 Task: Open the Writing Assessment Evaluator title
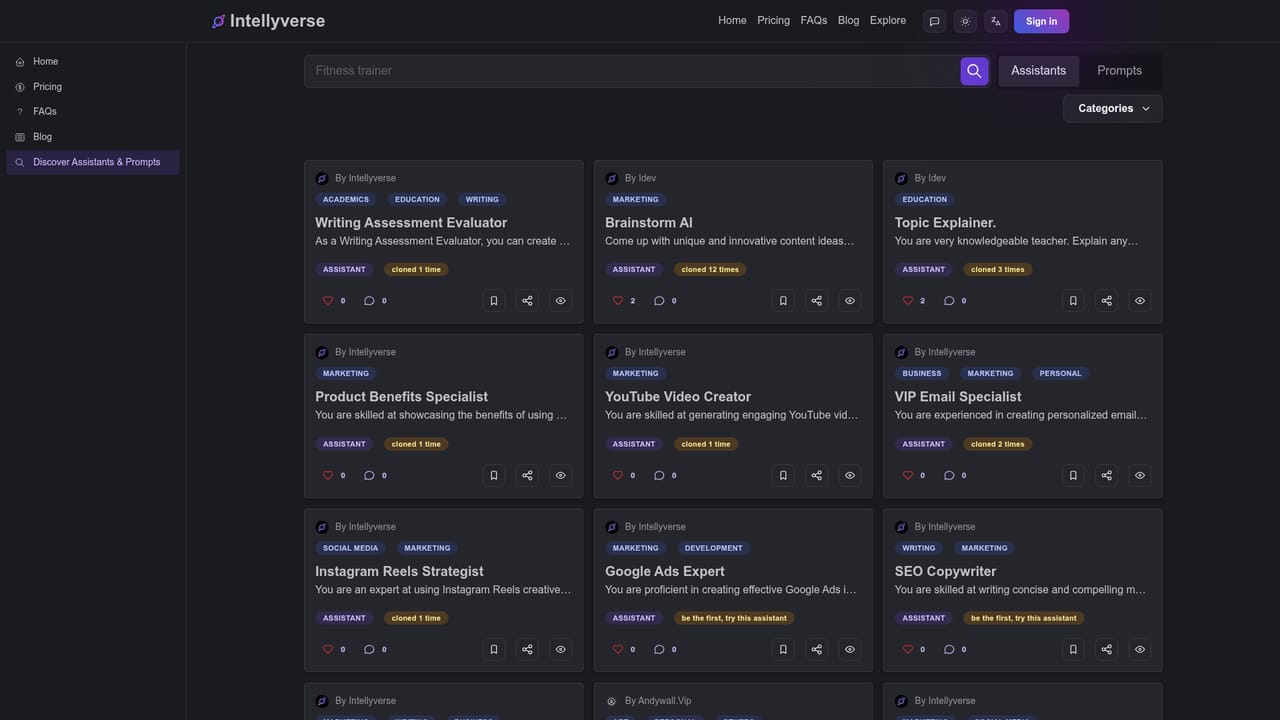[x=411, y=223]
